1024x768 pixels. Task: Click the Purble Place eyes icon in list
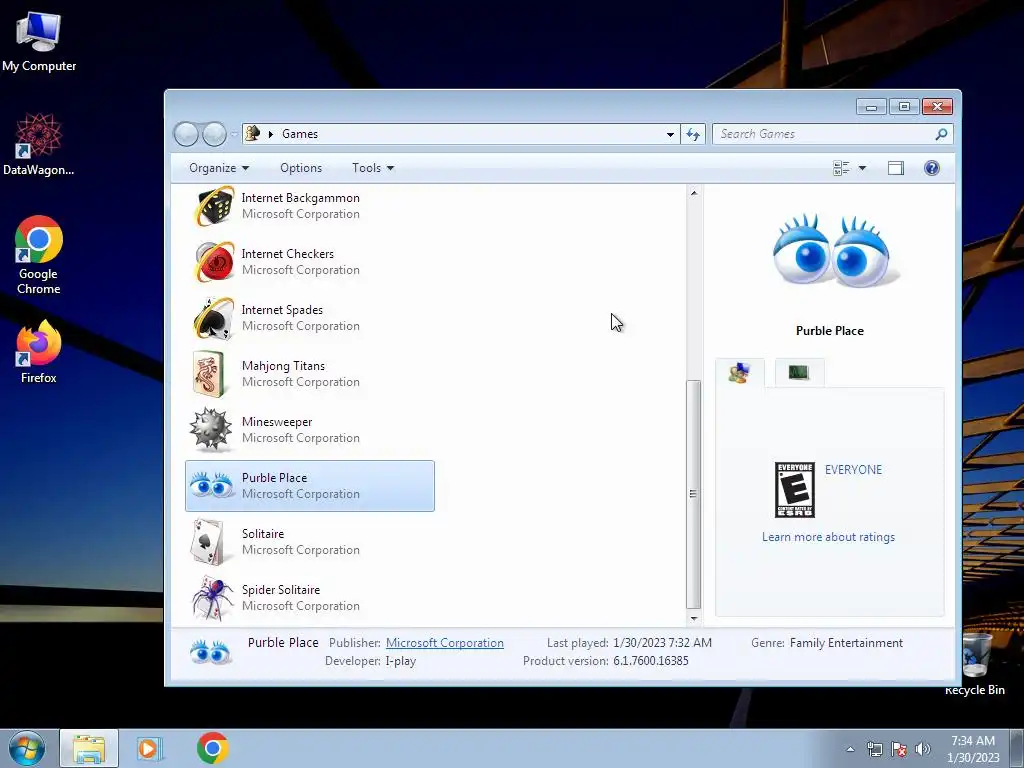(212, 485)
